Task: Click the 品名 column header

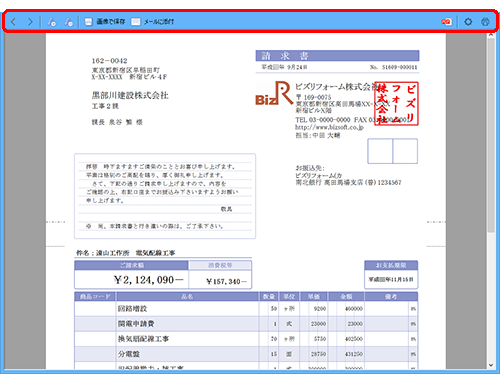Action: (x=187, y=296)
